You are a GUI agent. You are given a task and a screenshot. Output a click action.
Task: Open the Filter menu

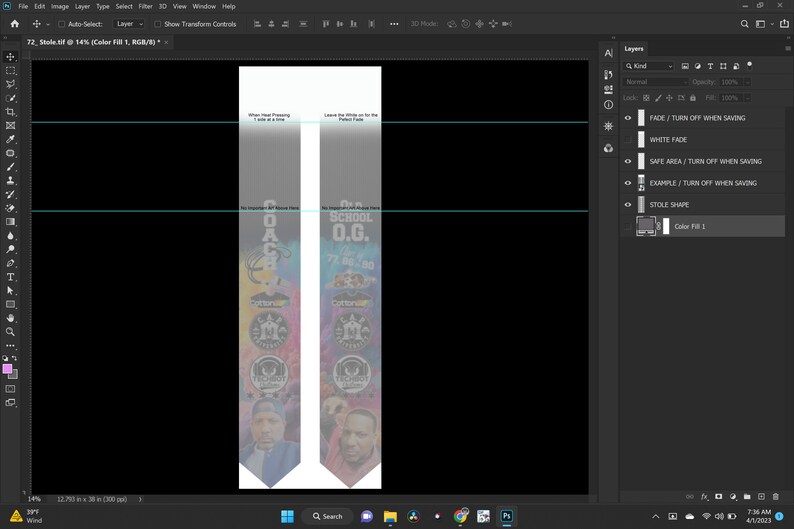click(145, 6)
